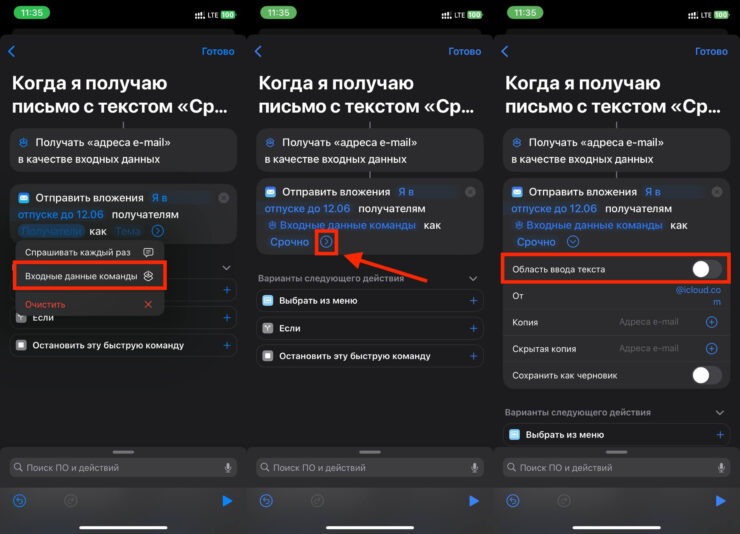
Task: Tap the undo icon in the middle phone screen
Action: [266, 501]
